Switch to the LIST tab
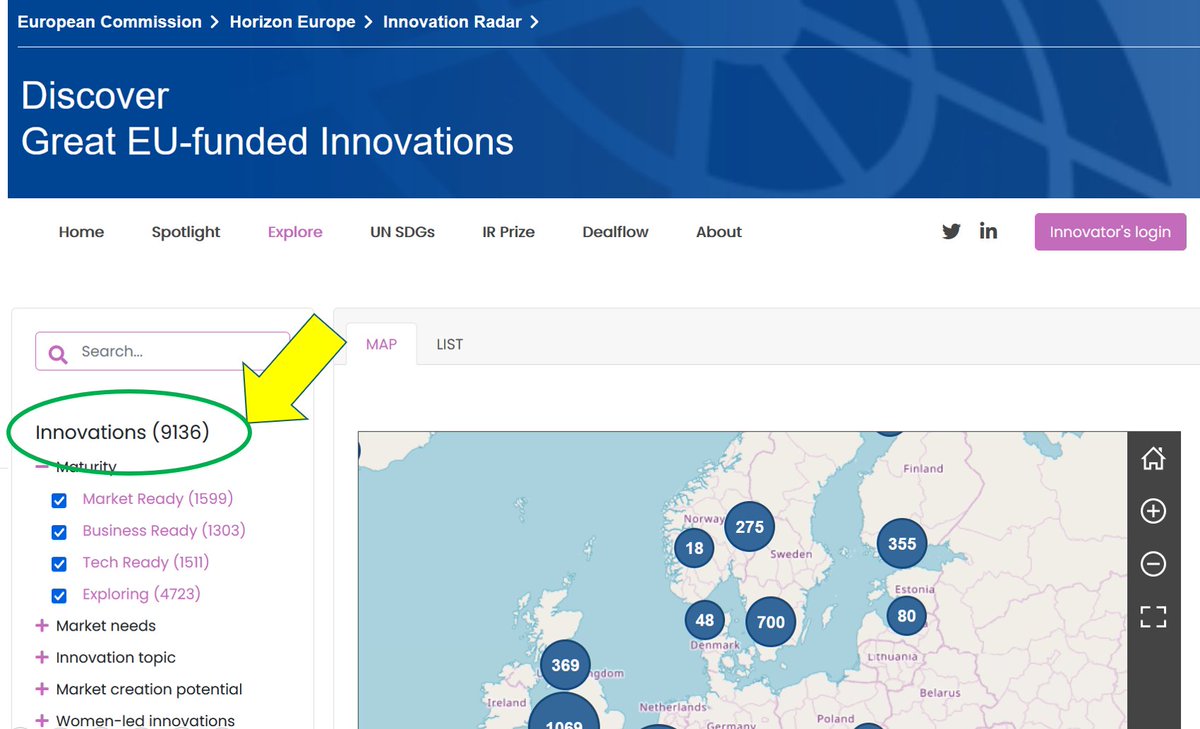The height and width of the screenshot is (729, 1200). [449, 343]
